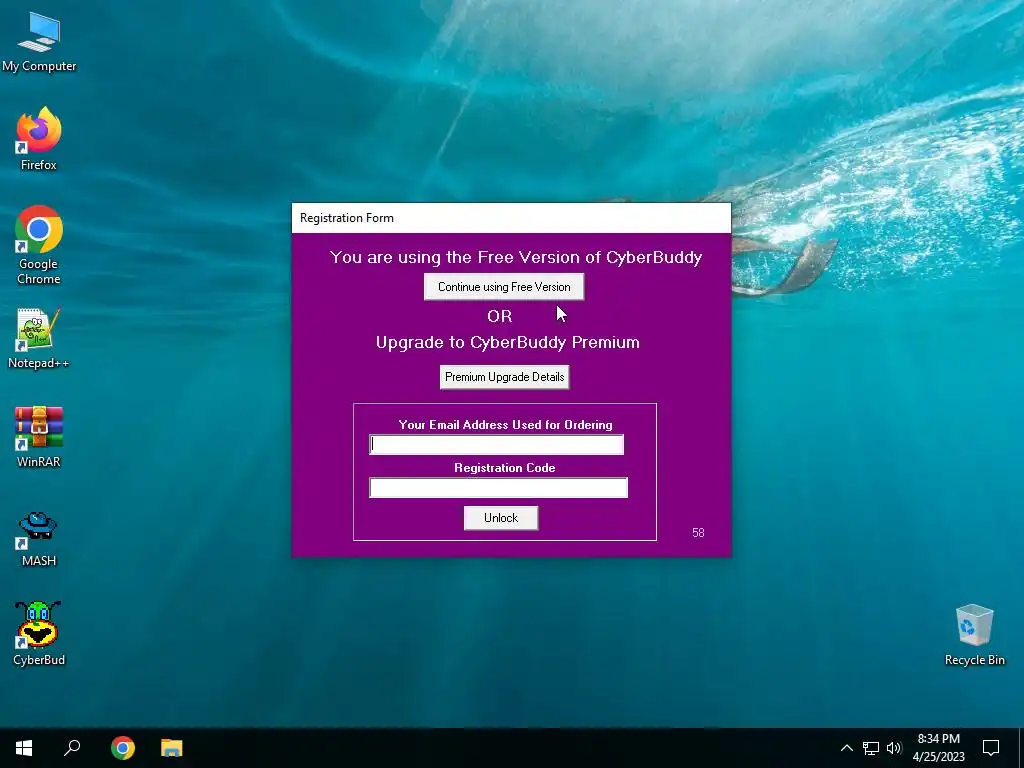The width and height of the screenshot is (1024, 768).
Task: Open File Explorer from the taskbar
Action: 172,748
